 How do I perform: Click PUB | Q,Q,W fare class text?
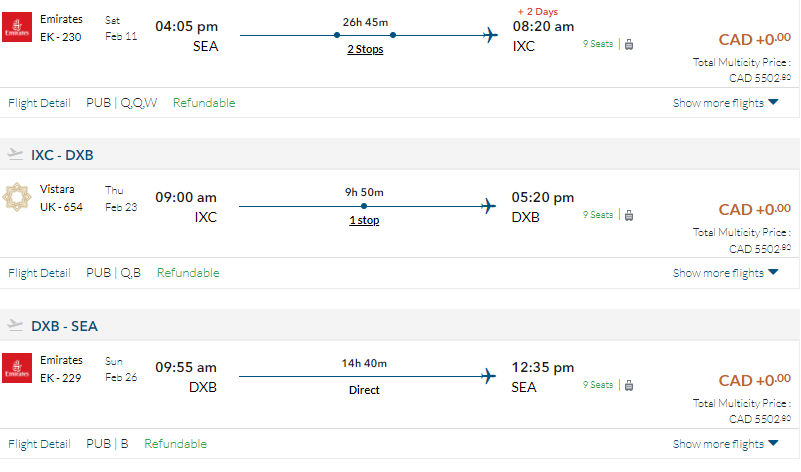point(121,103)
